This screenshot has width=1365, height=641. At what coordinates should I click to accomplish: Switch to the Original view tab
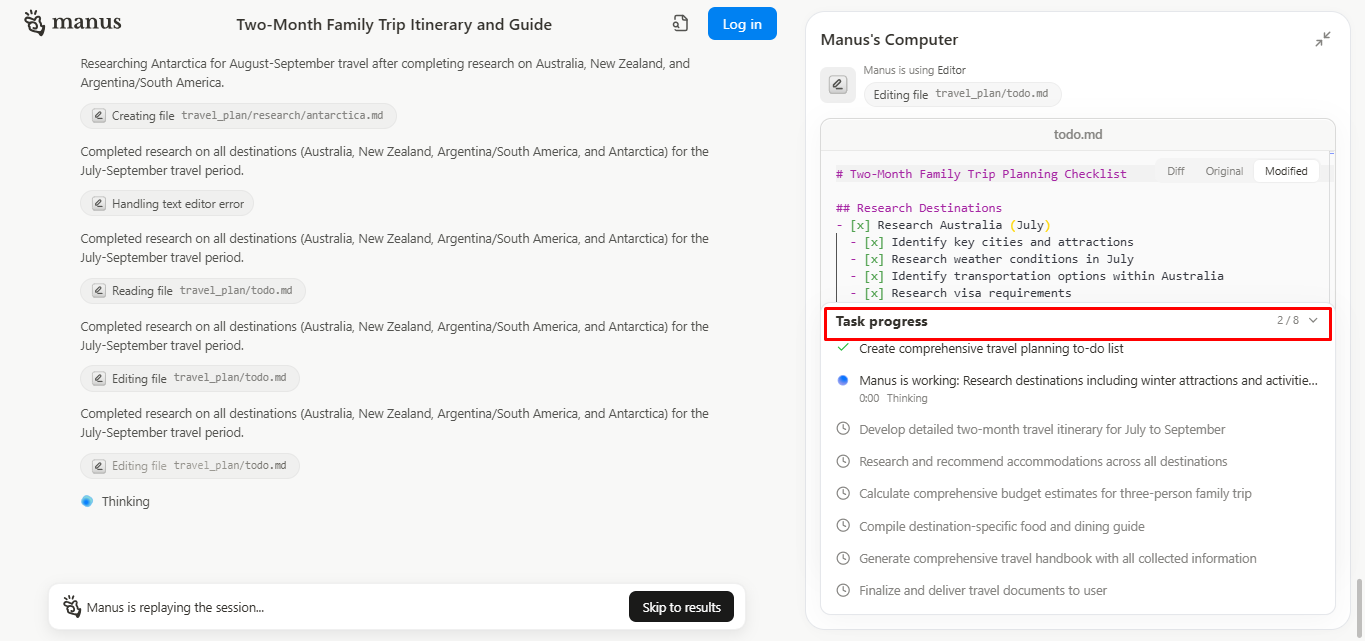[x=1224, y=171]
